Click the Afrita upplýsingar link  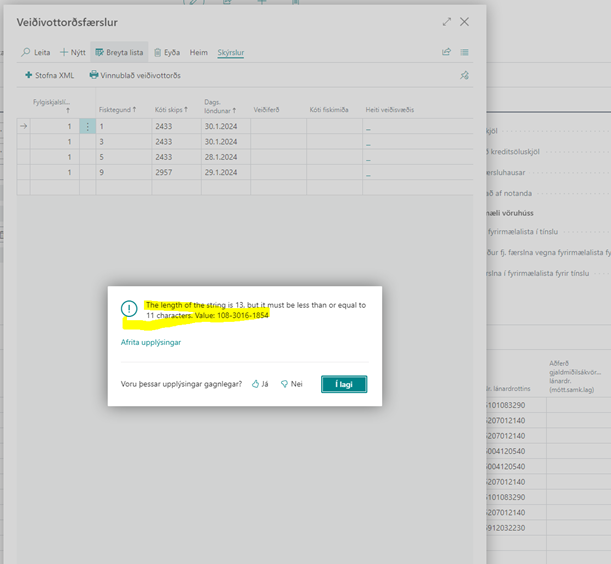(x=149, y=342)
